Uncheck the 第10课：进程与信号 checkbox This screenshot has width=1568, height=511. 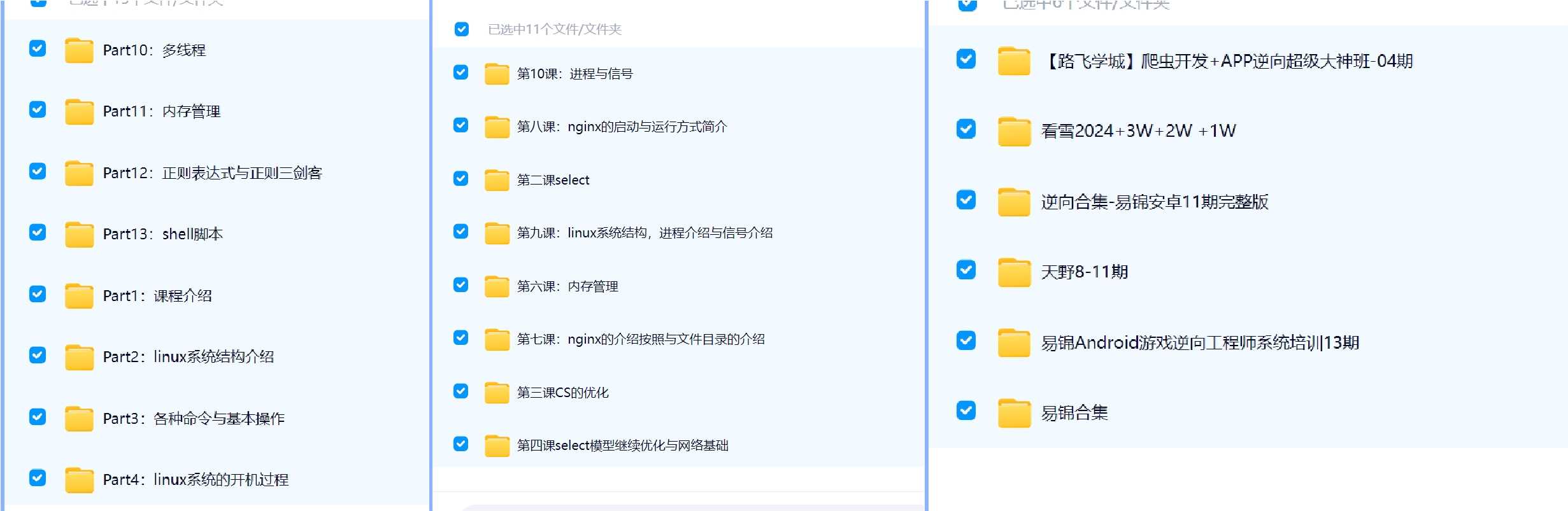[x=460, y=72]
